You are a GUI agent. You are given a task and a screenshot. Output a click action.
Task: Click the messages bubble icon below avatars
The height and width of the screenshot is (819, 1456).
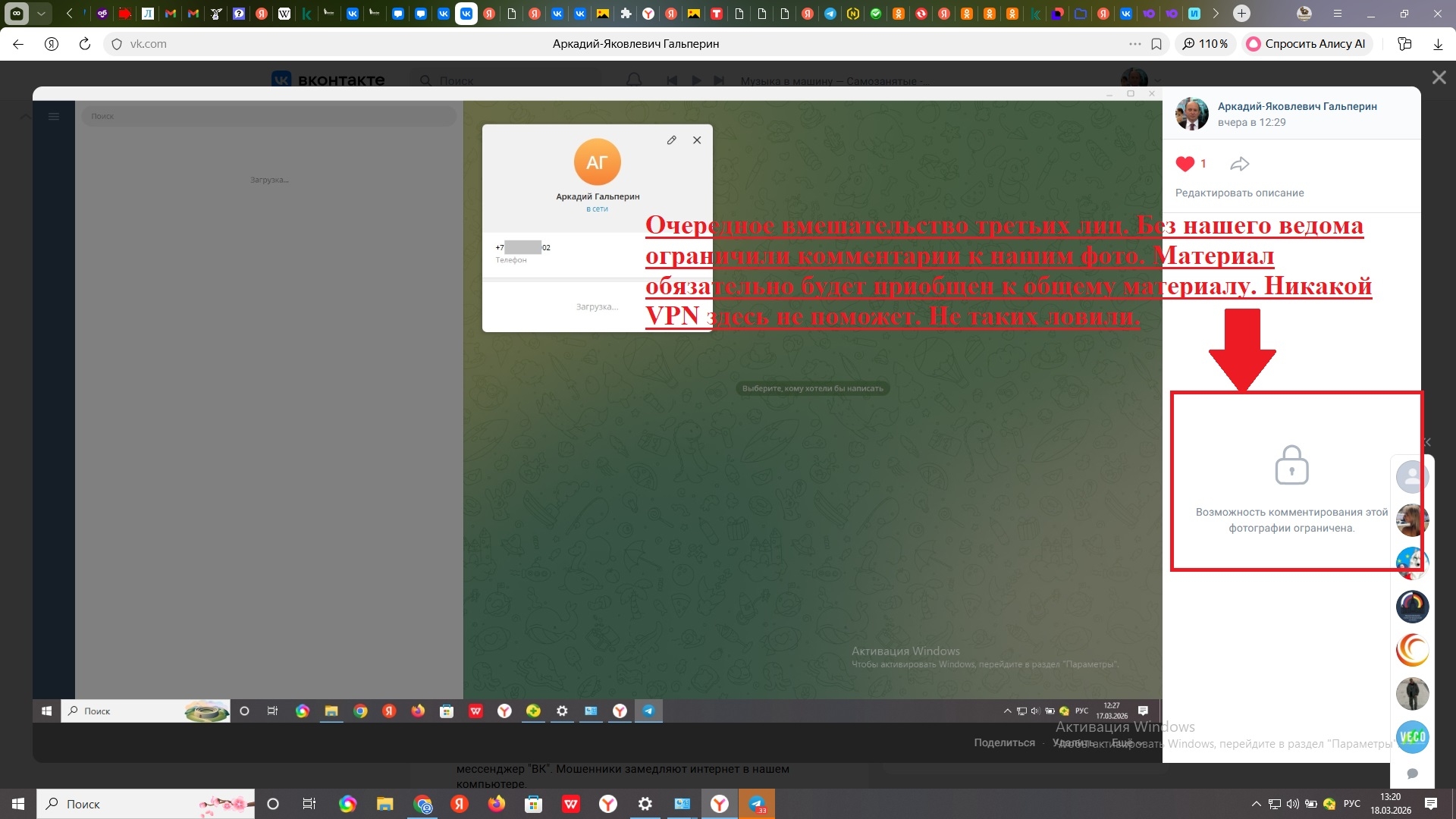1412,773
